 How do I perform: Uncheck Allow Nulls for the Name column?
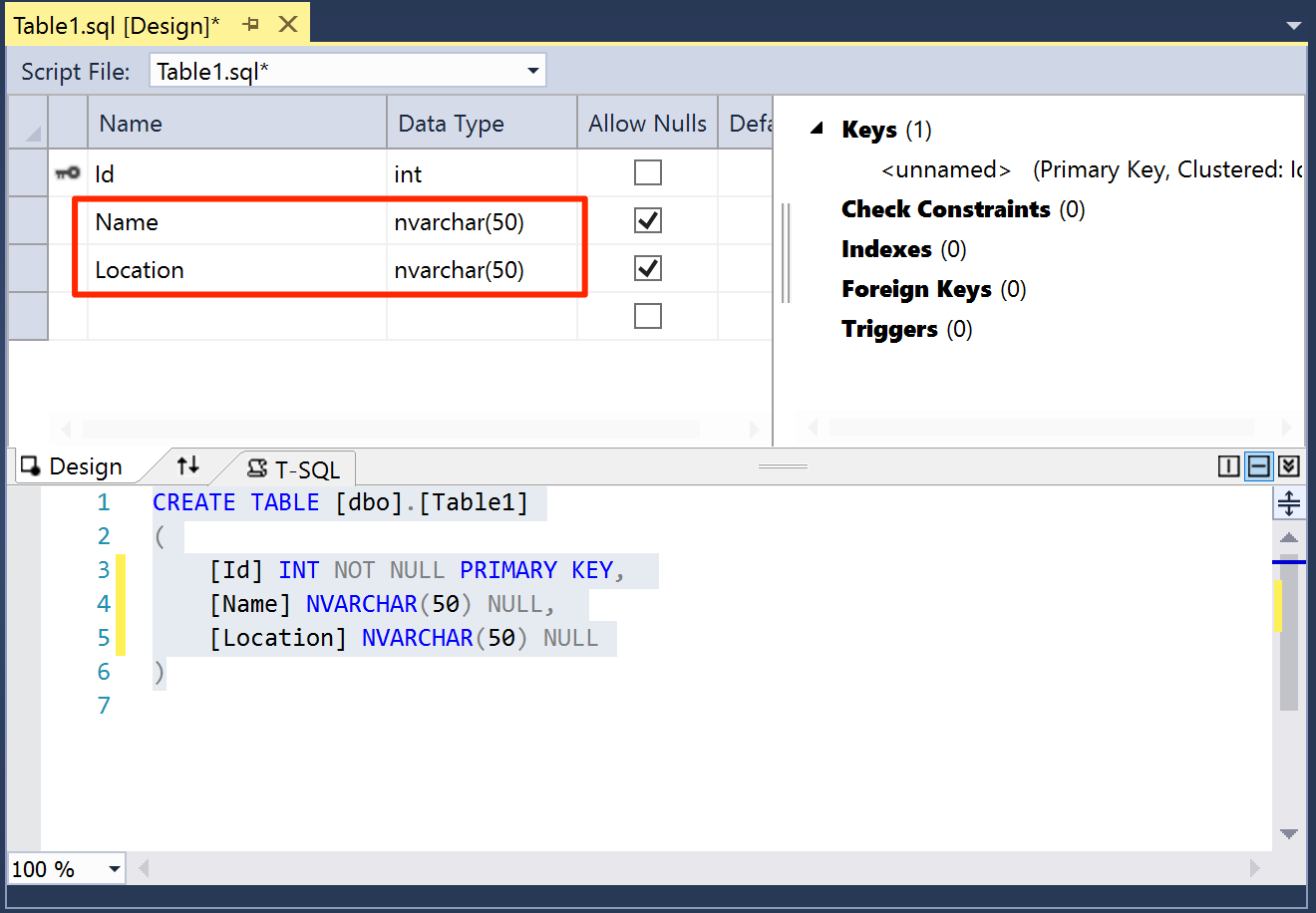647,220
